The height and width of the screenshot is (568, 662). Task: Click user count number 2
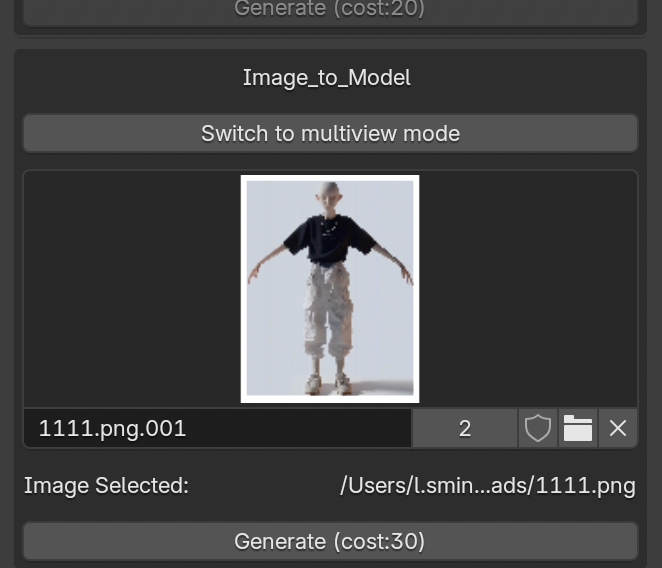pos(465,428)
